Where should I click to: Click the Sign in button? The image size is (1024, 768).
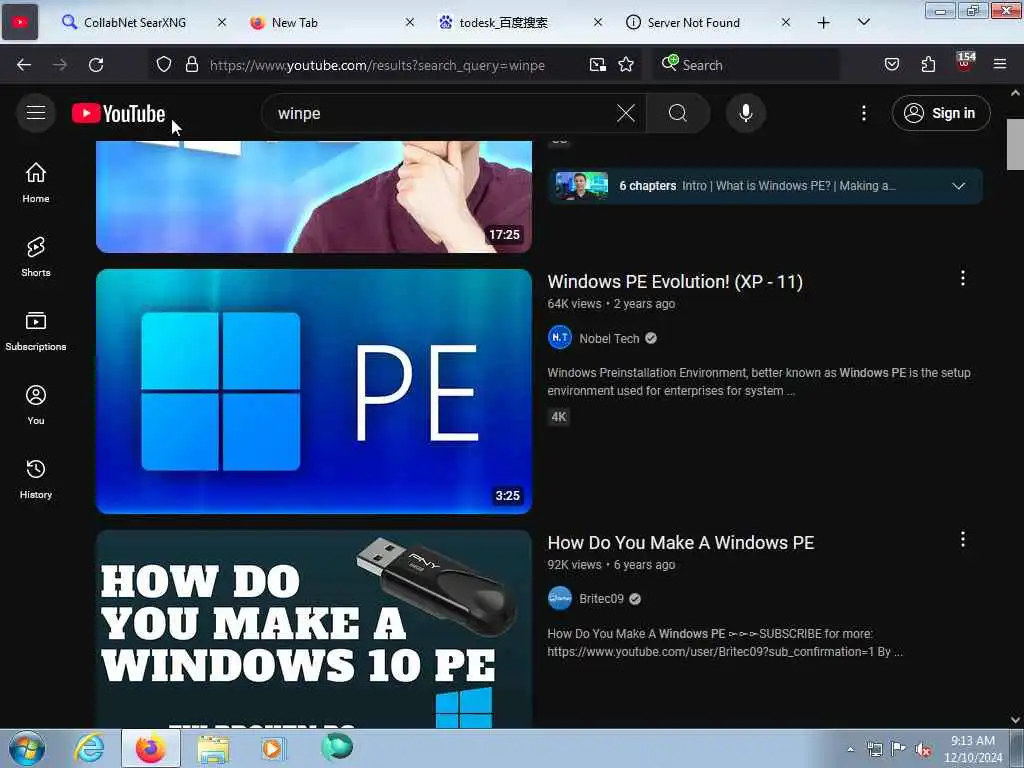[x=941, y=114]
